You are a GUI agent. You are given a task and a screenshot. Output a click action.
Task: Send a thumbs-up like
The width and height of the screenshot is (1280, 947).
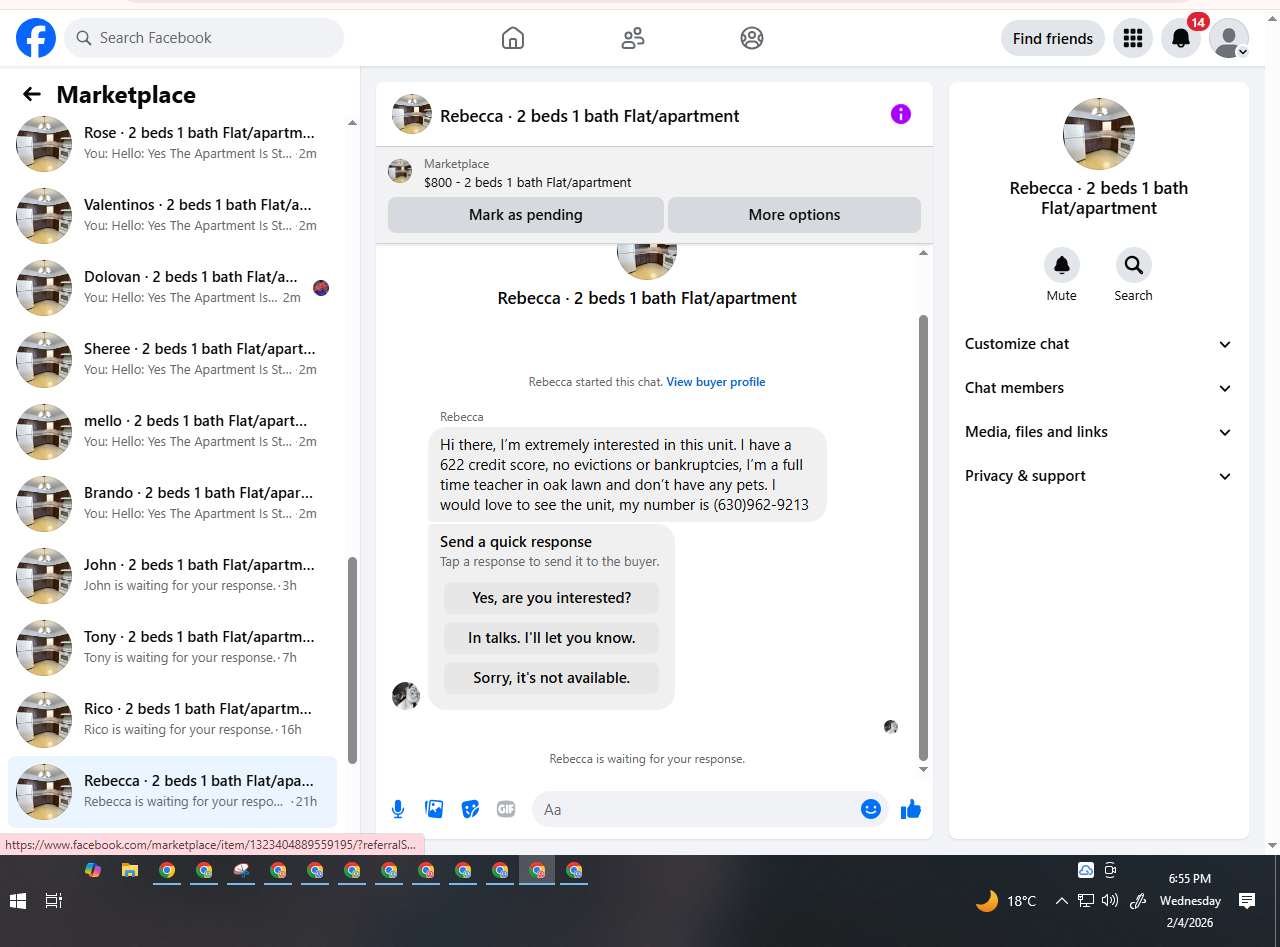pyautogui.click(x=910, y=809)
